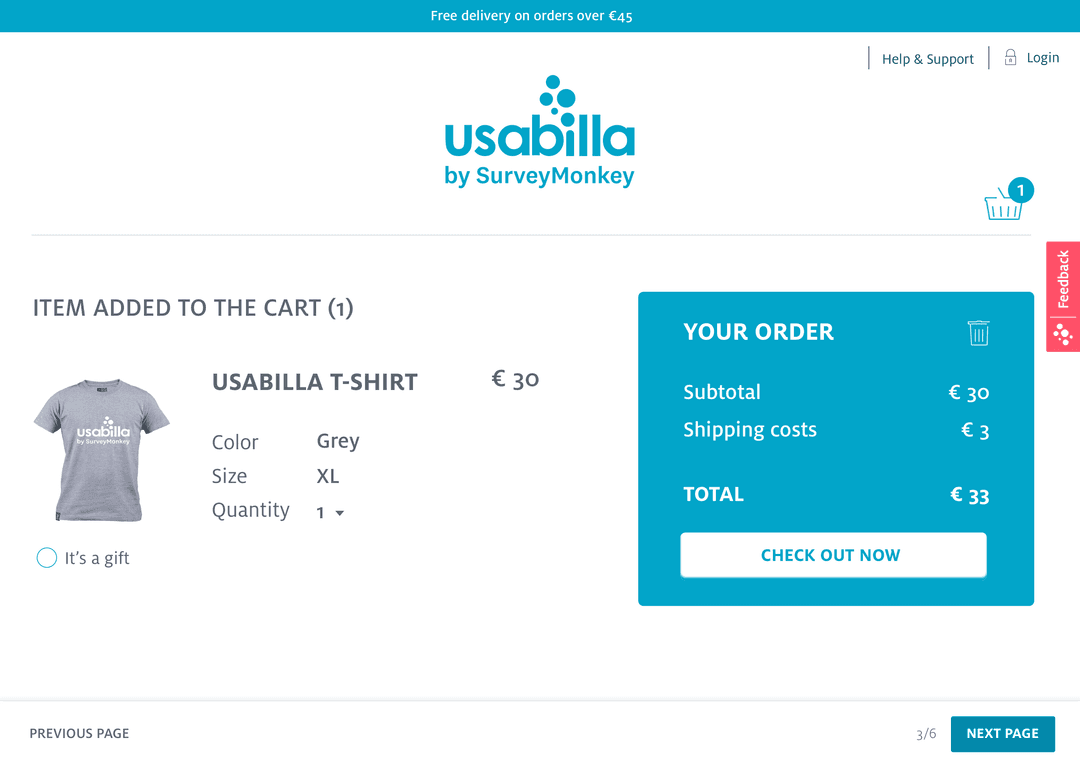Change quantity using the dropdown chevron
The width and height of the screenshot is (1080, 768).
coord(339,512)
